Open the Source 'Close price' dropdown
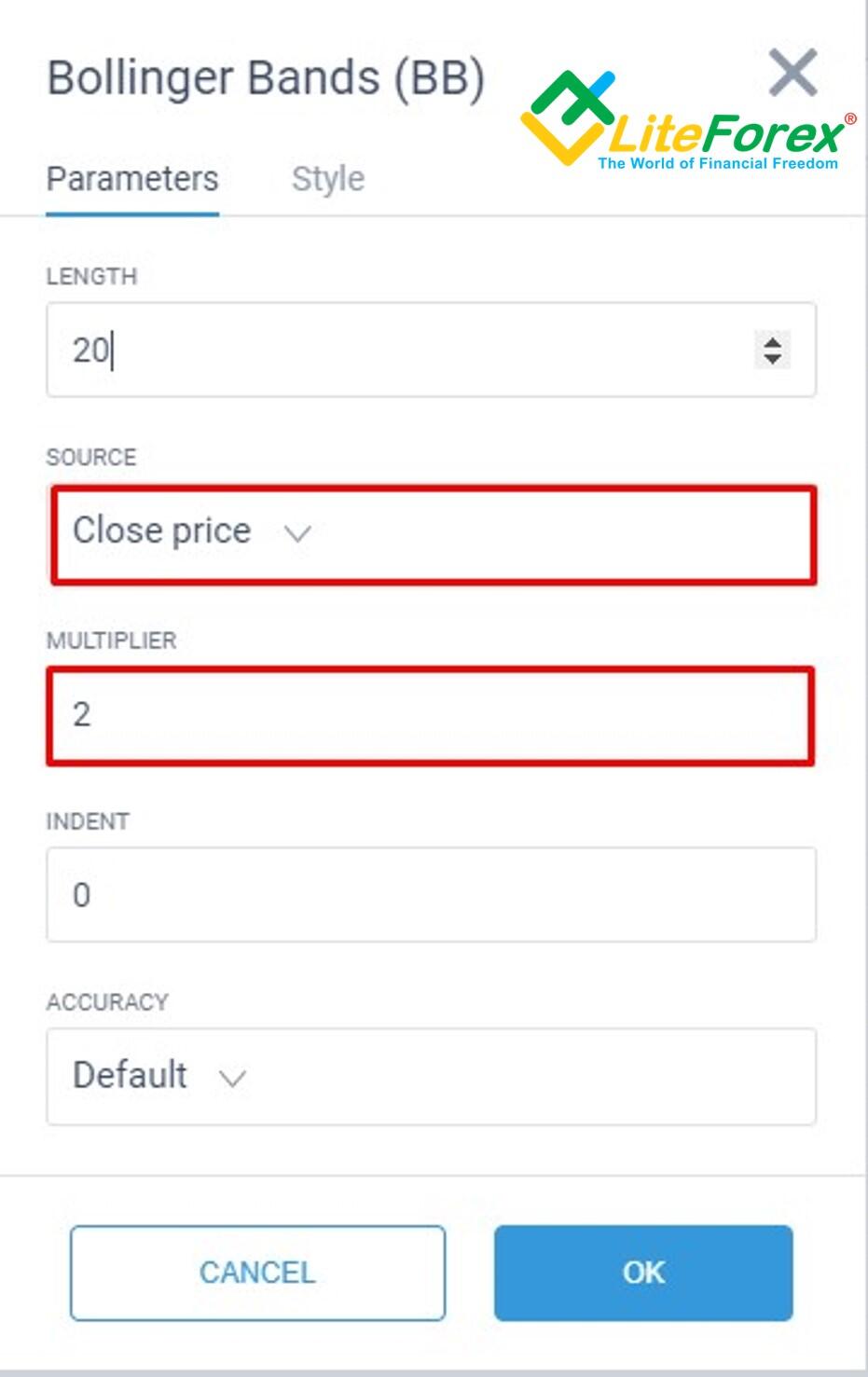 click(433, 534)
